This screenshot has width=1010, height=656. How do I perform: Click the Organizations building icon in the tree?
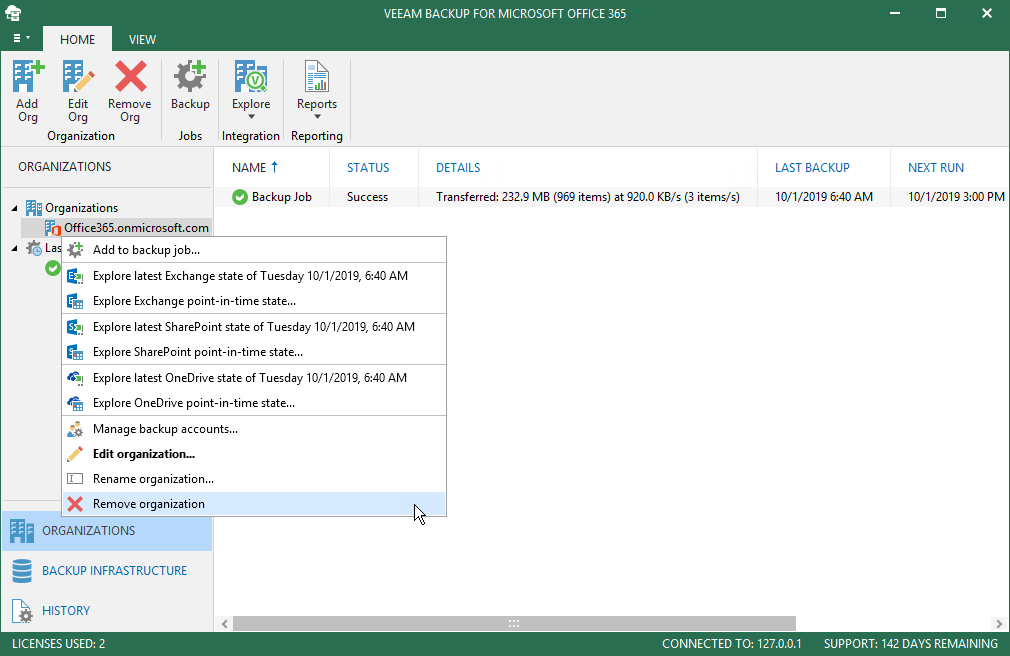coord(33,207)
